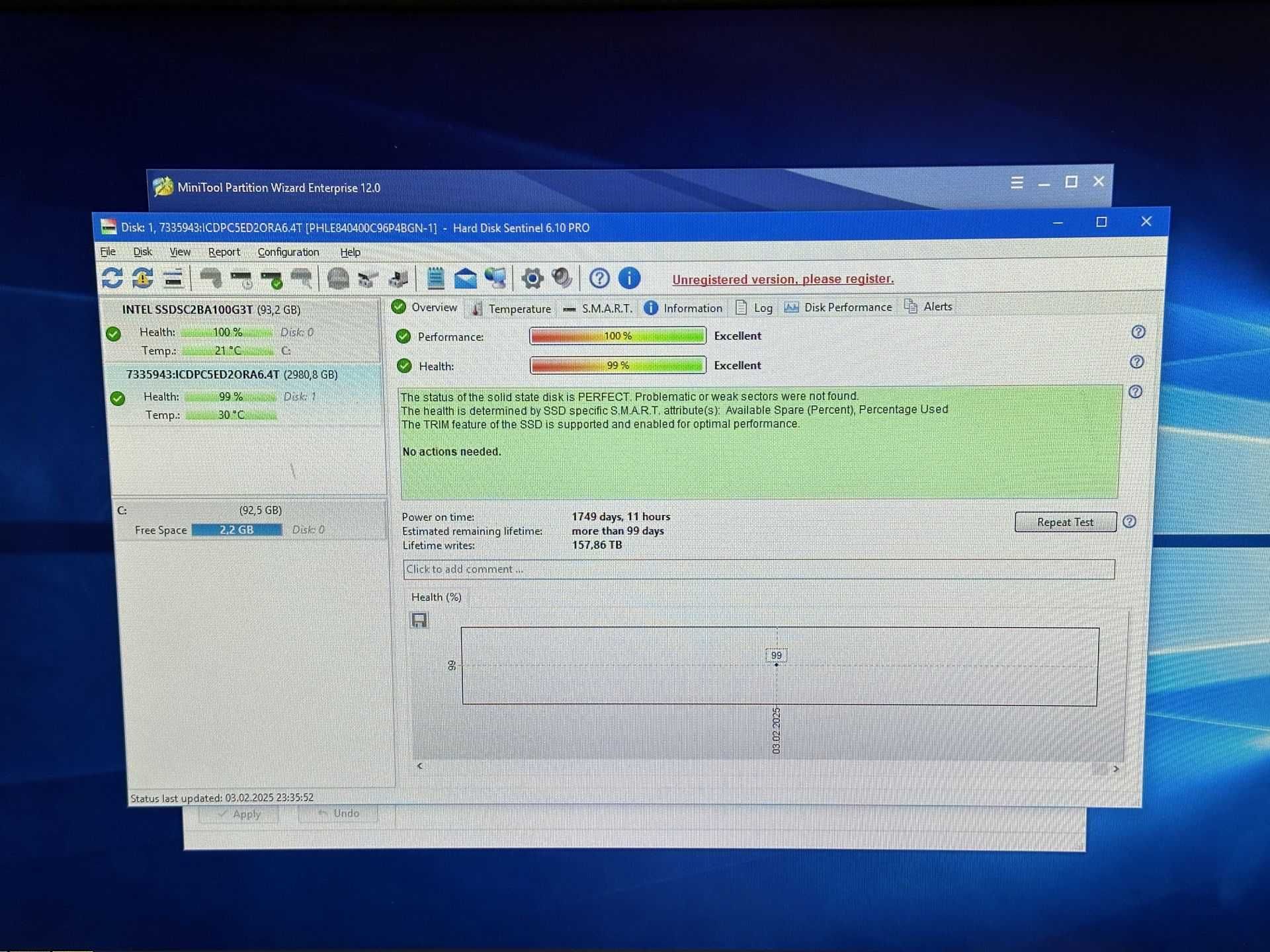Viewport: 1270px width, 952px height.
Task: Switch to the Temperature tab
Action: (511, 309)
